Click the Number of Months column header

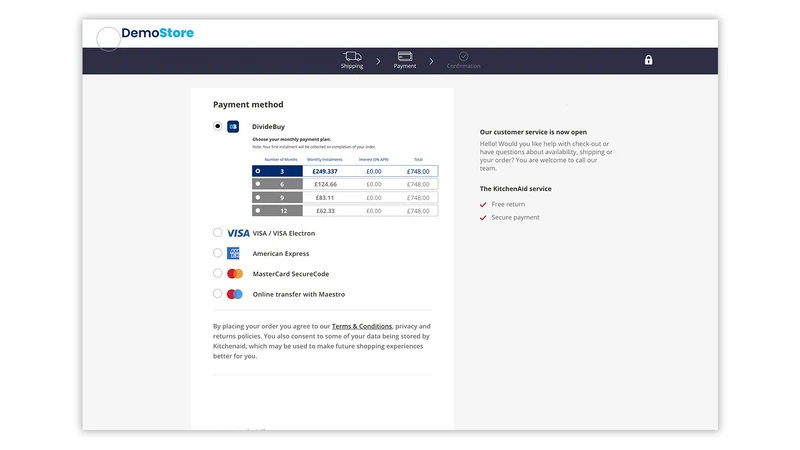281,160
